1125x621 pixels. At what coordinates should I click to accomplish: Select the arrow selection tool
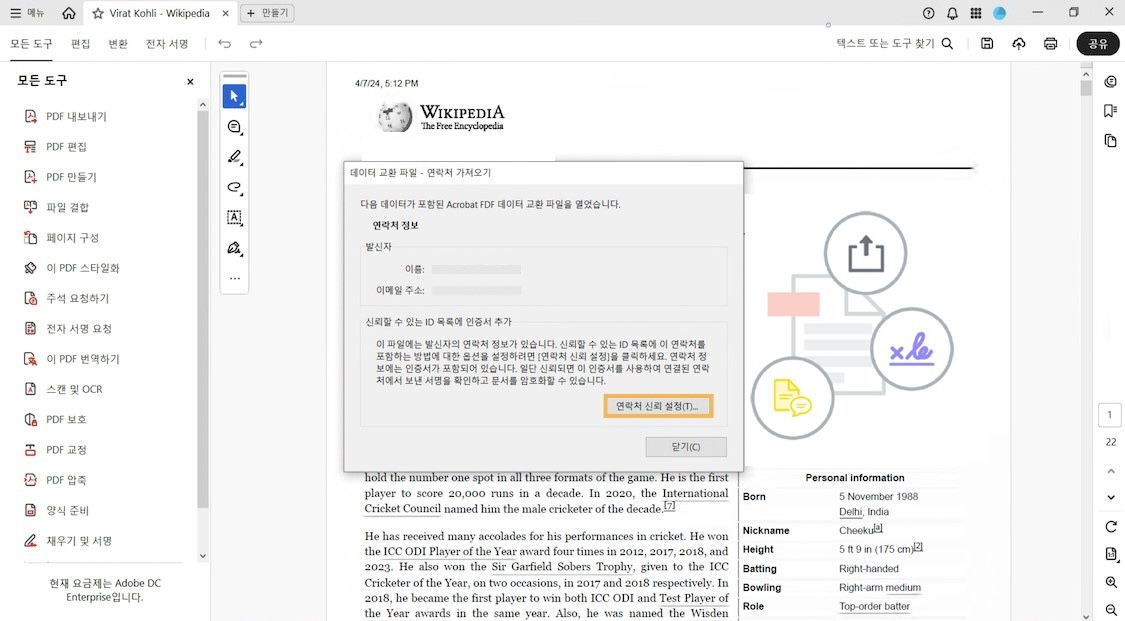pos(234,96)
